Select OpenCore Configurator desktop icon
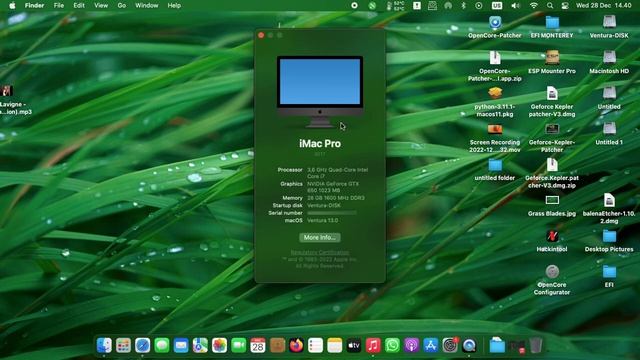Viewport: 640px width, 360px height. 552,271
